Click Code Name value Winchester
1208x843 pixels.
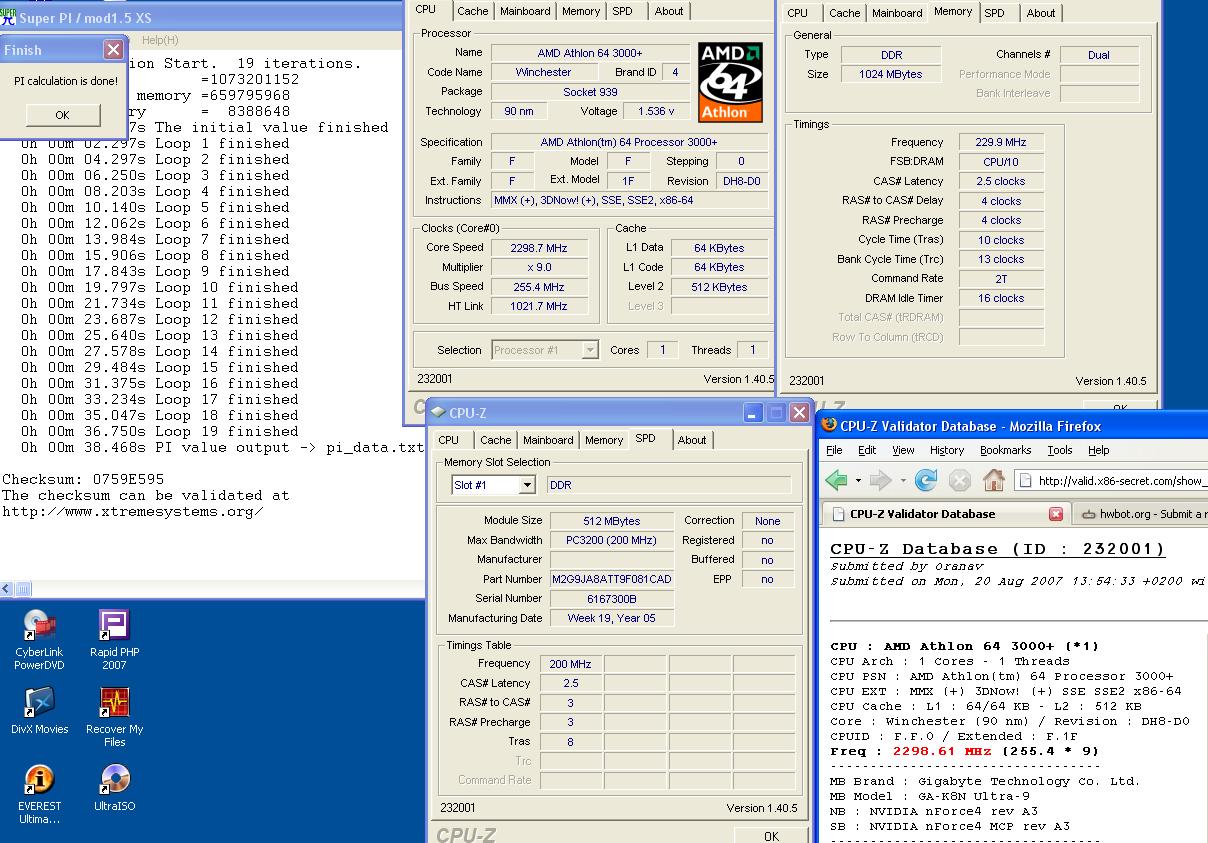coord(543,72)
